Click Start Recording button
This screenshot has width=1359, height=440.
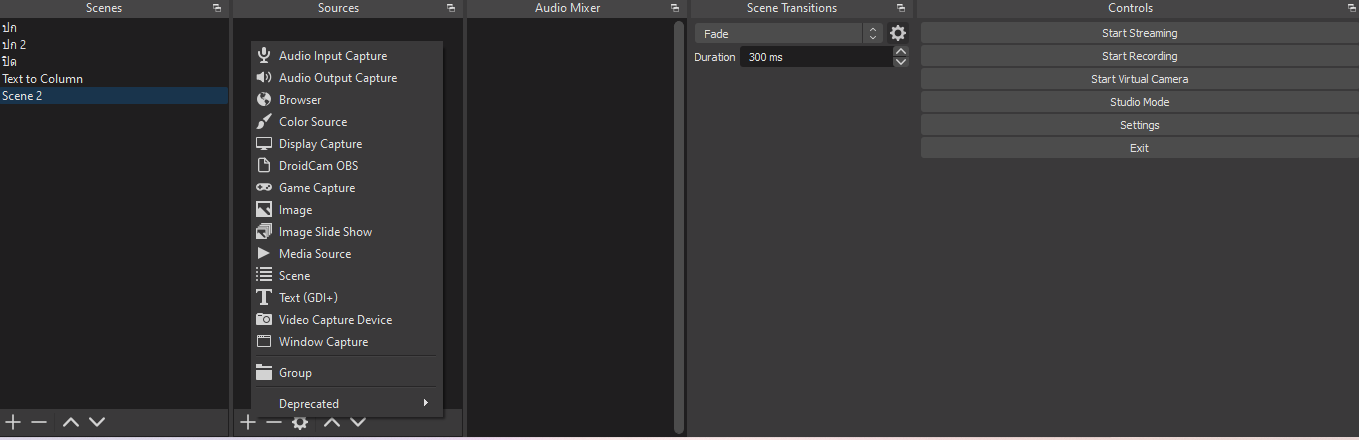[x=1139, y=56]
